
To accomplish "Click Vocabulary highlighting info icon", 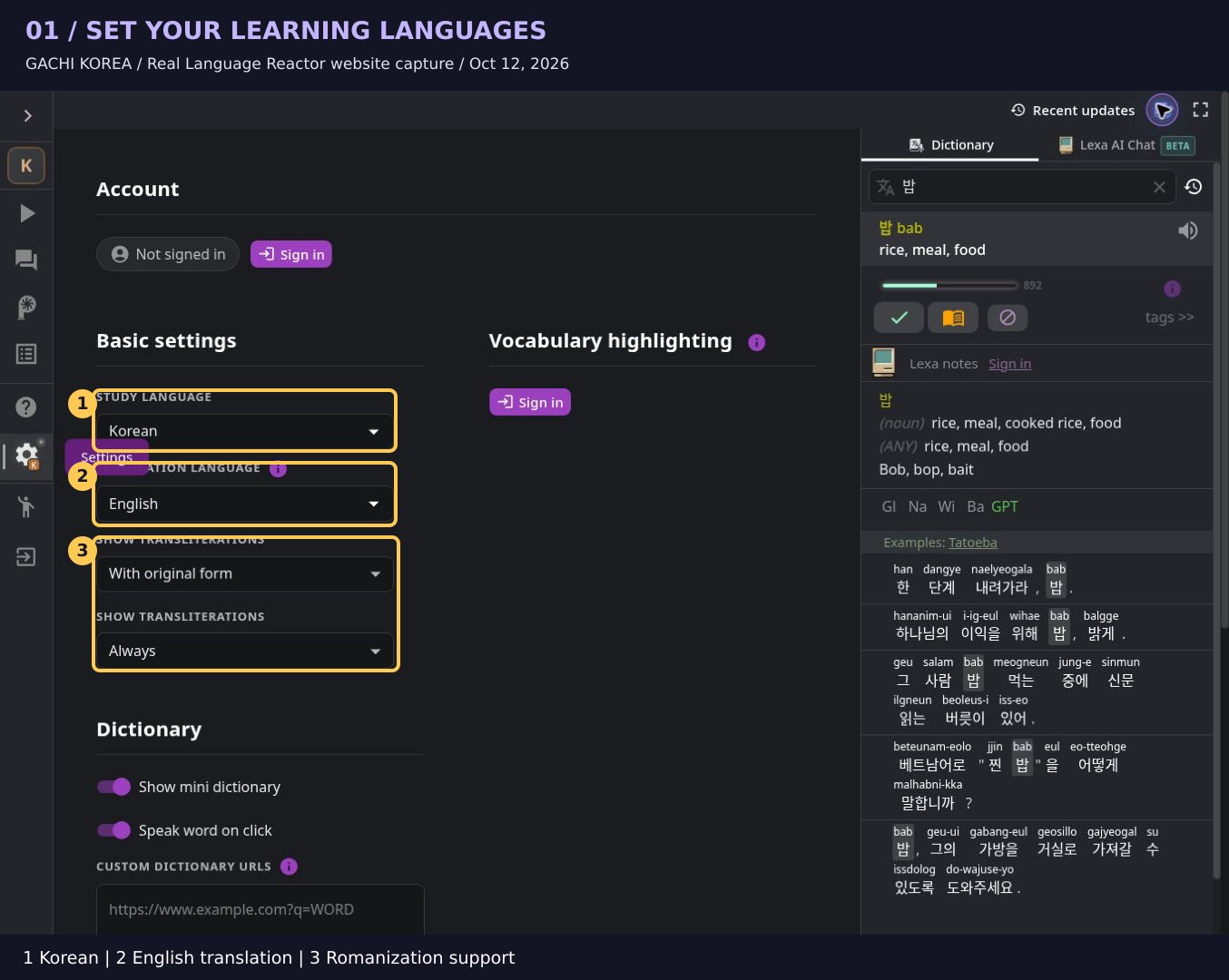I will (x=756, y=342).
